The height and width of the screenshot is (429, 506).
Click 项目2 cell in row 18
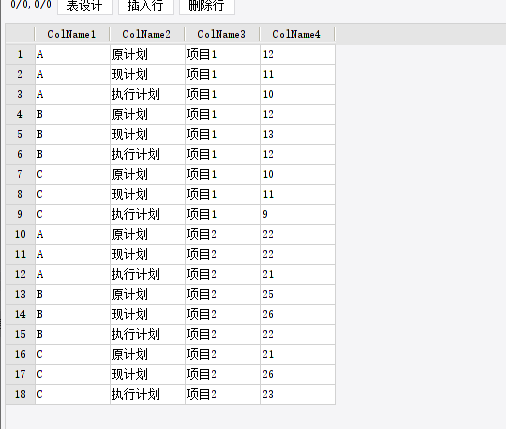tap(223, 394)
